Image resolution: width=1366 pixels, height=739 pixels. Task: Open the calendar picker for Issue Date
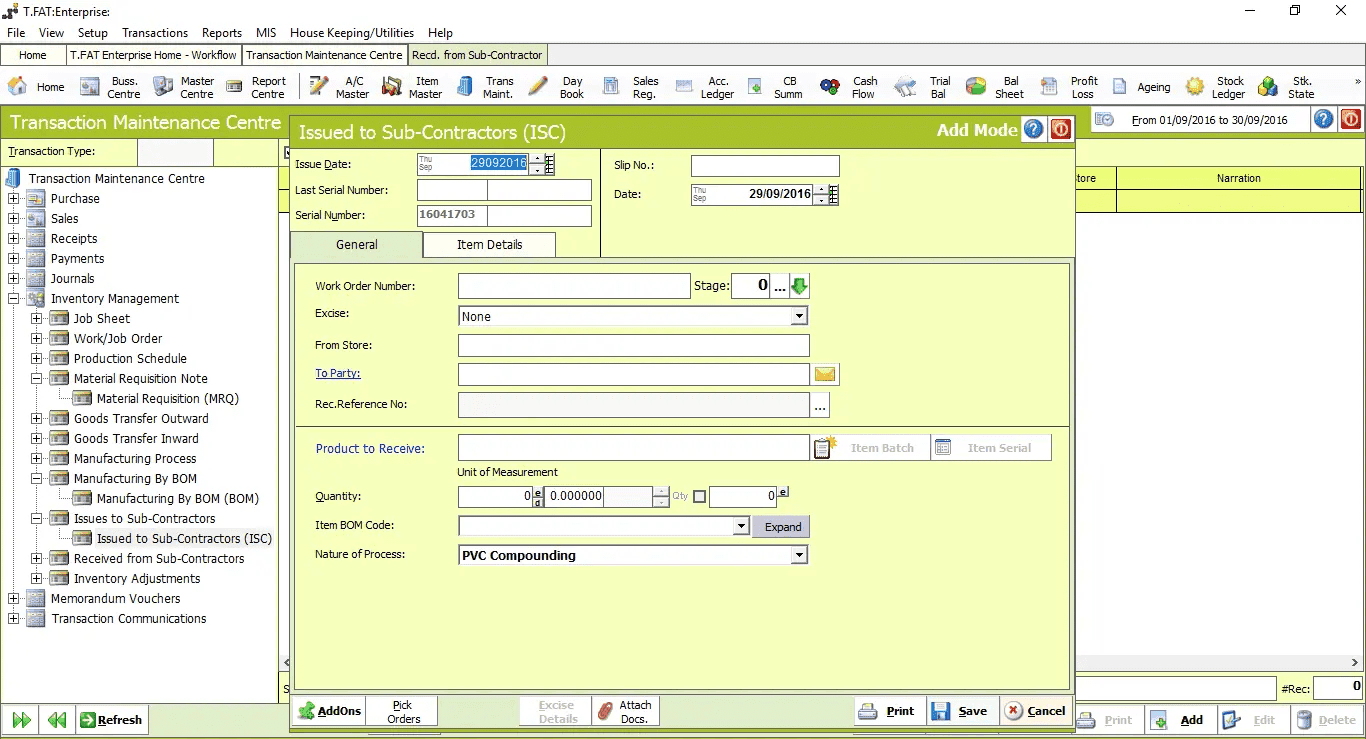549,164
